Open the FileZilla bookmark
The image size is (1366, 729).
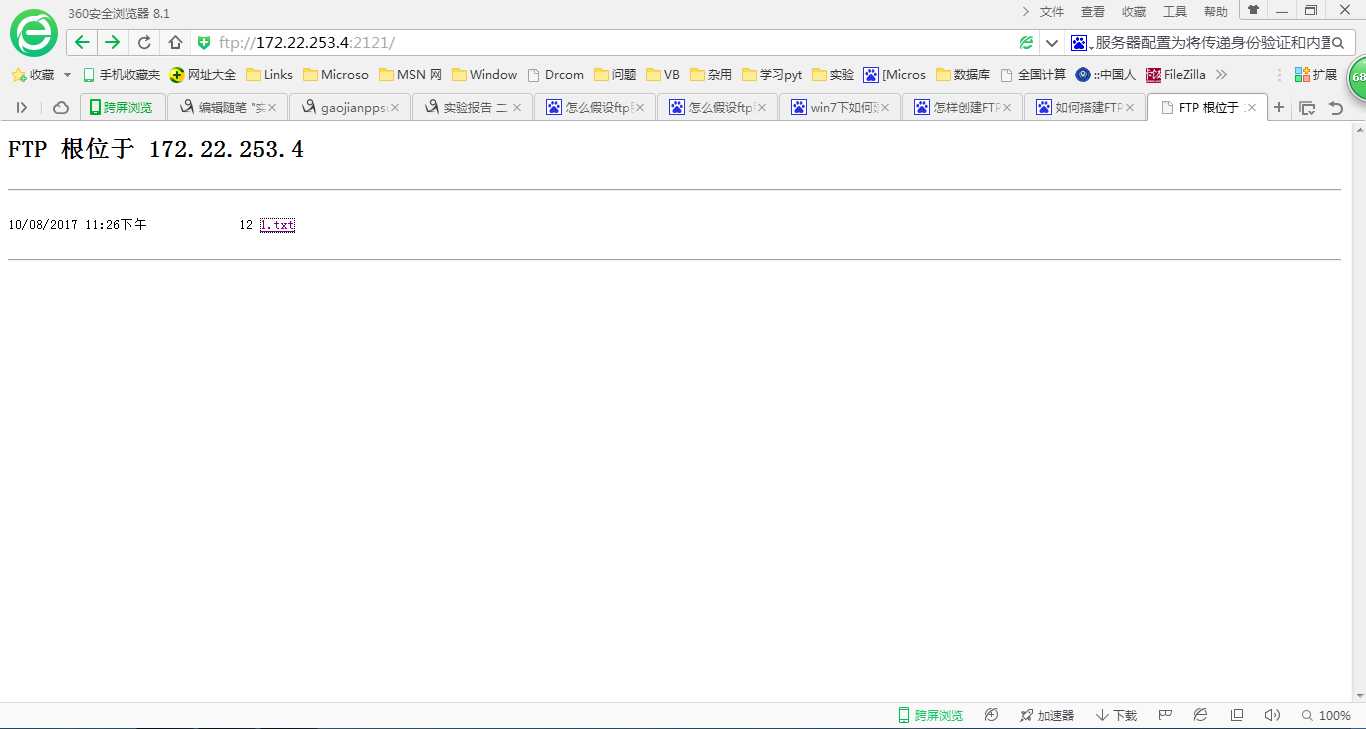click(1176, 75)
